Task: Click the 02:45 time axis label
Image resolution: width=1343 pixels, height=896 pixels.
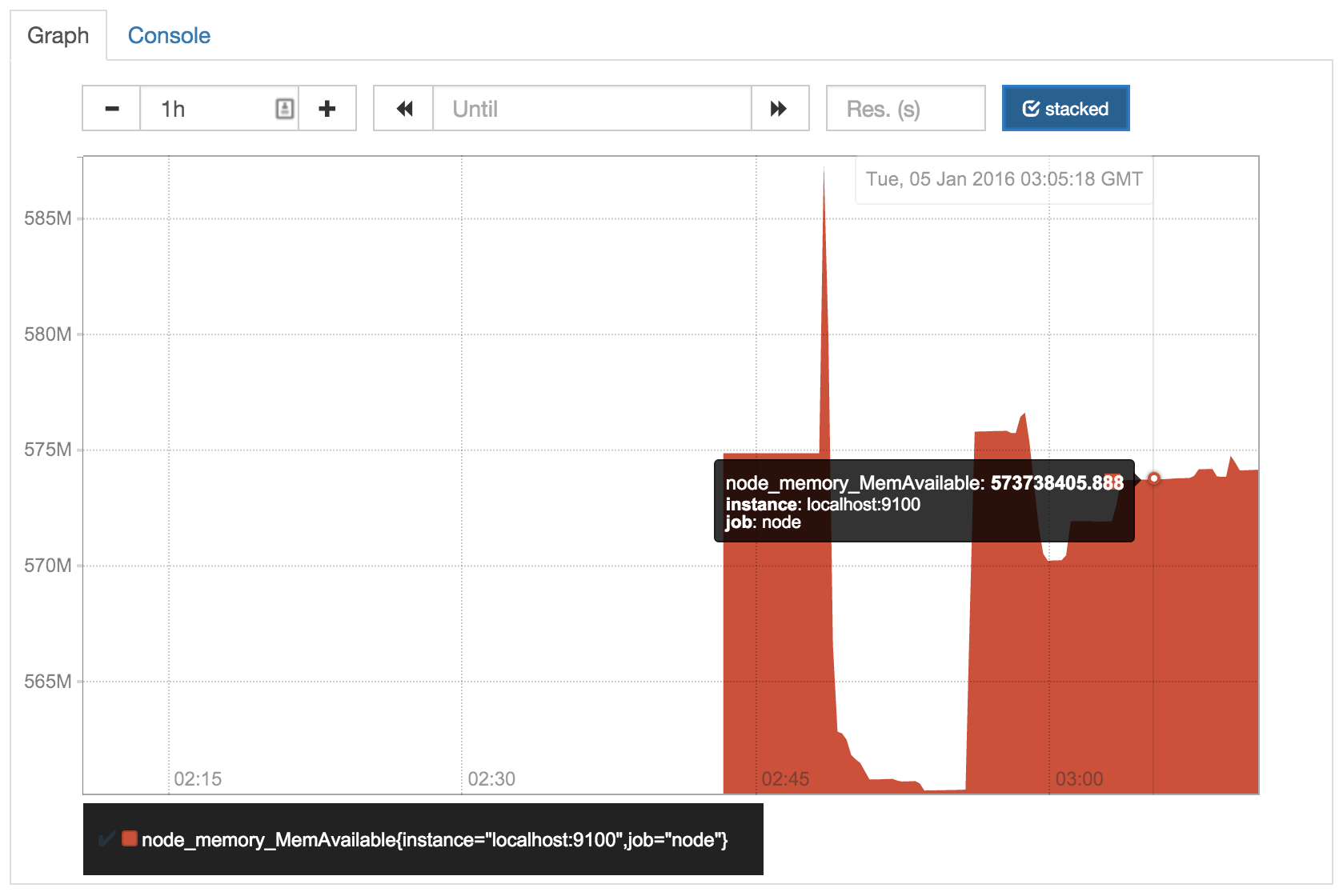Action: point(785,779)
